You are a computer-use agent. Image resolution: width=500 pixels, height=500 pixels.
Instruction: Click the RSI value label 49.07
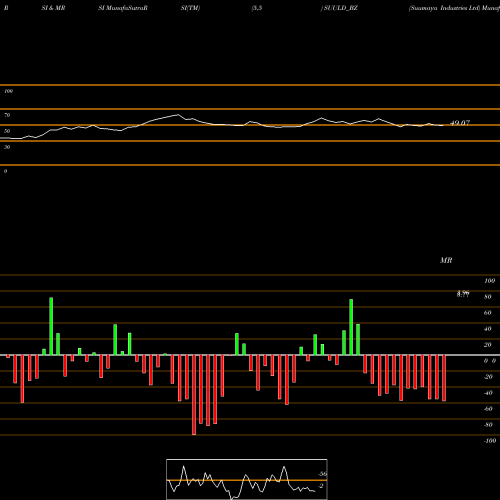click(460, 123)
